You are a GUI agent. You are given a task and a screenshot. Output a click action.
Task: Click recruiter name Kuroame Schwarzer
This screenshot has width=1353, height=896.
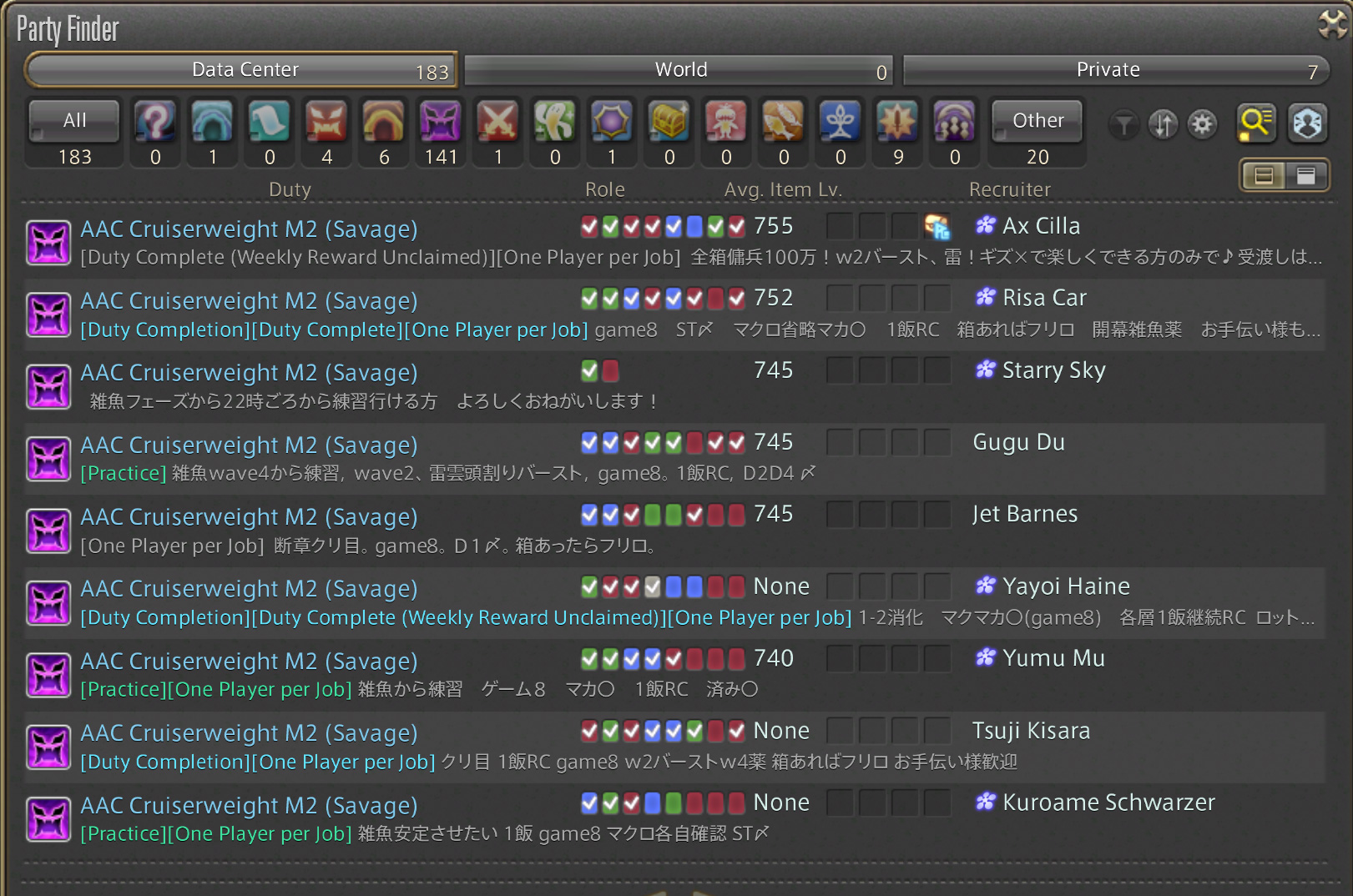[1108, 803]
